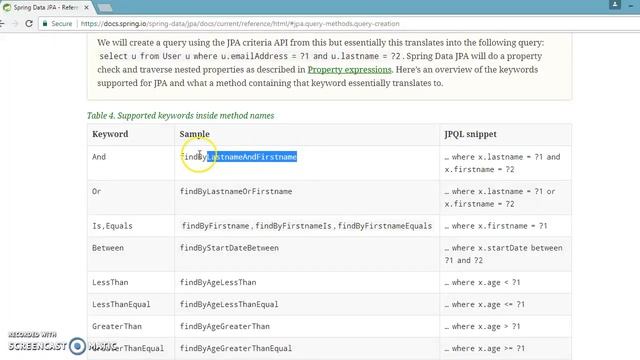Click the 'select u from User u' query code
Screen dimensions: 640x360
pyautogui.click(x=250, y=56)
